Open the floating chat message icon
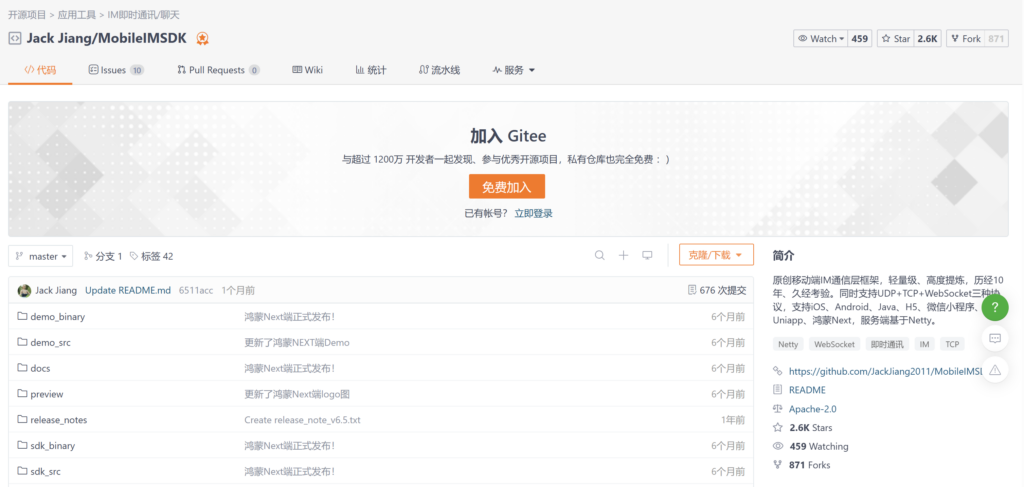 pos(994,339)
